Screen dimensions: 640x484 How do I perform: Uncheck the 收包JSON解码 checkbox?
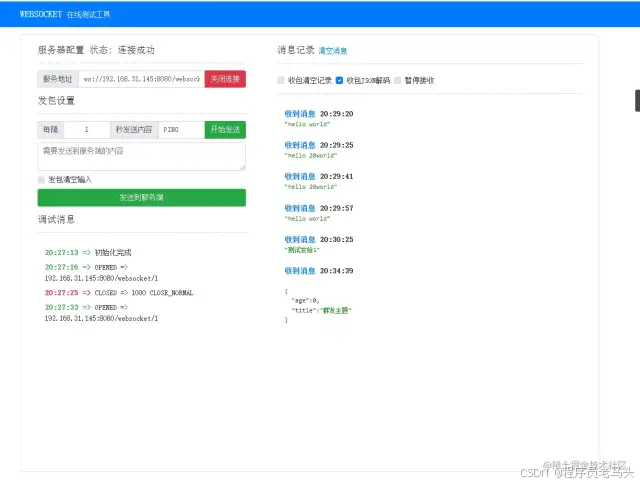340,80
